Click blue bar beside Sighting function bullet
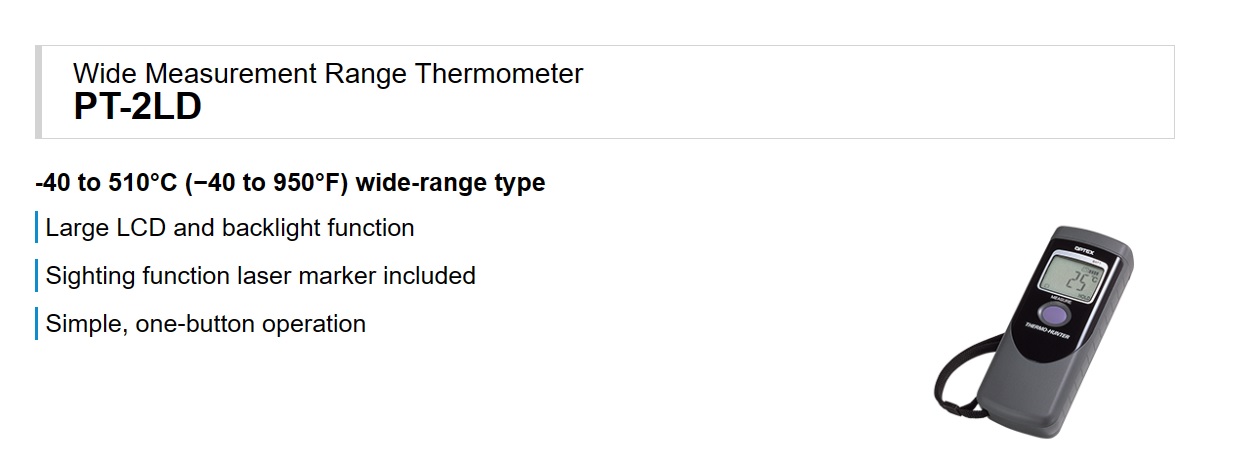The width and height of the screenshot is (1243, 458). [x=36, y=276]
